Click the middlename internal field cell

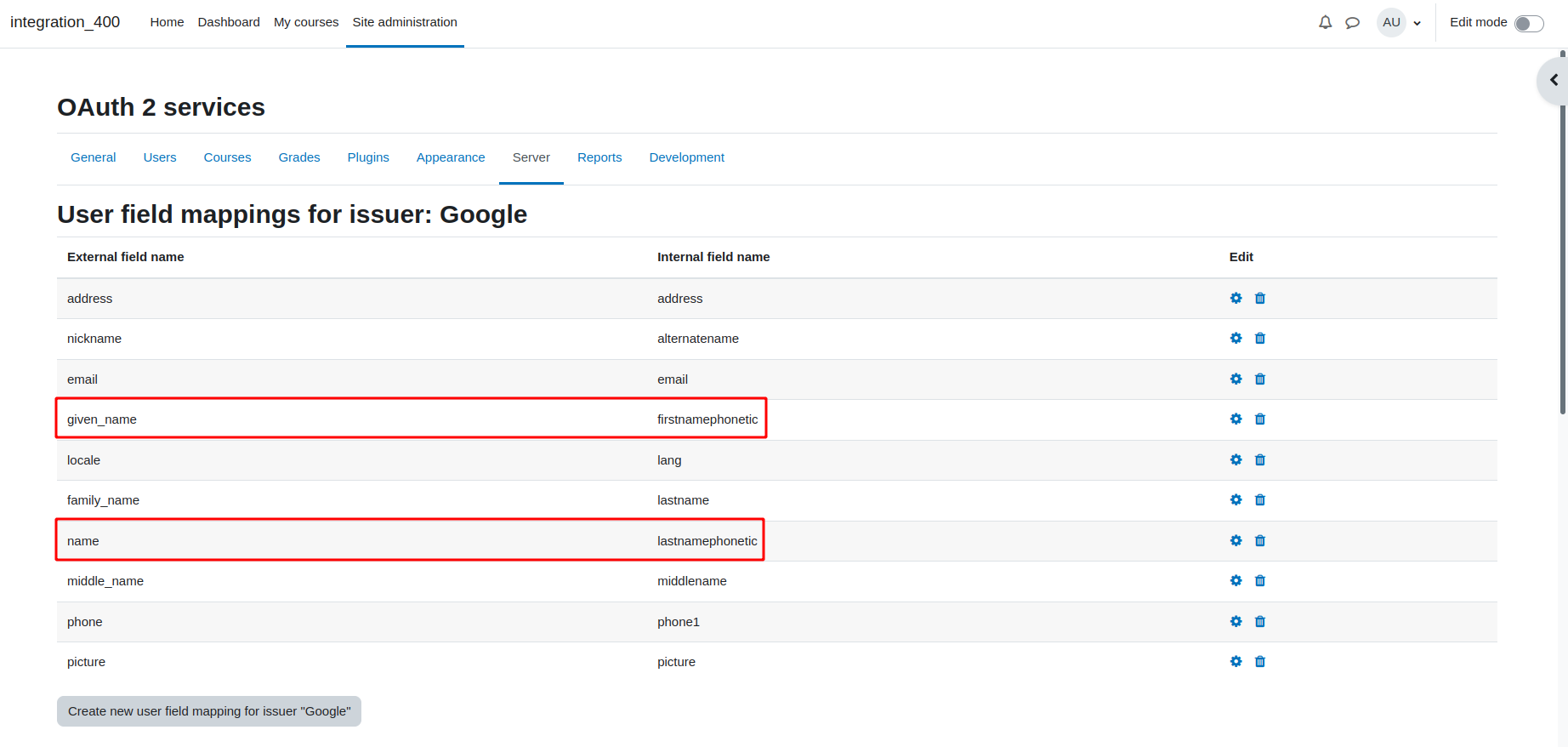tap(692, 581)
